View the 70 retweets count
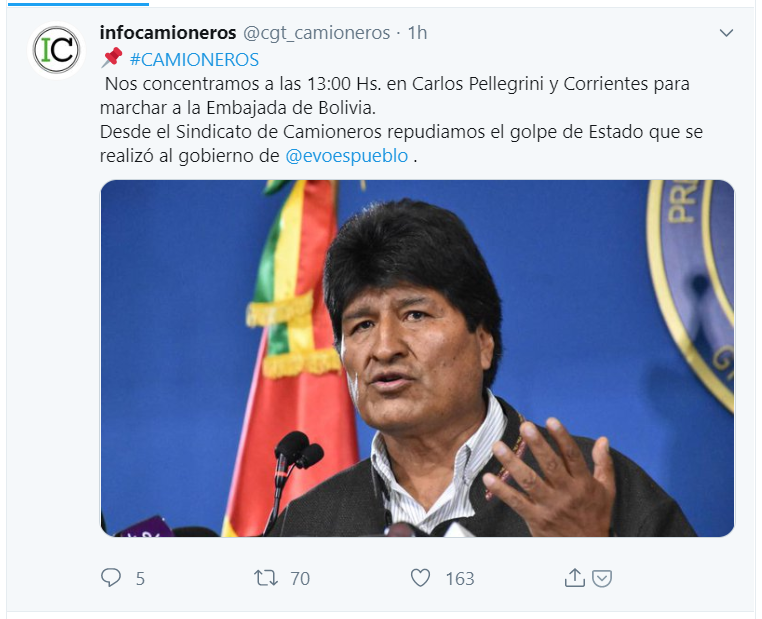Viewport: 762px width, 619px height. coord(300,579)
